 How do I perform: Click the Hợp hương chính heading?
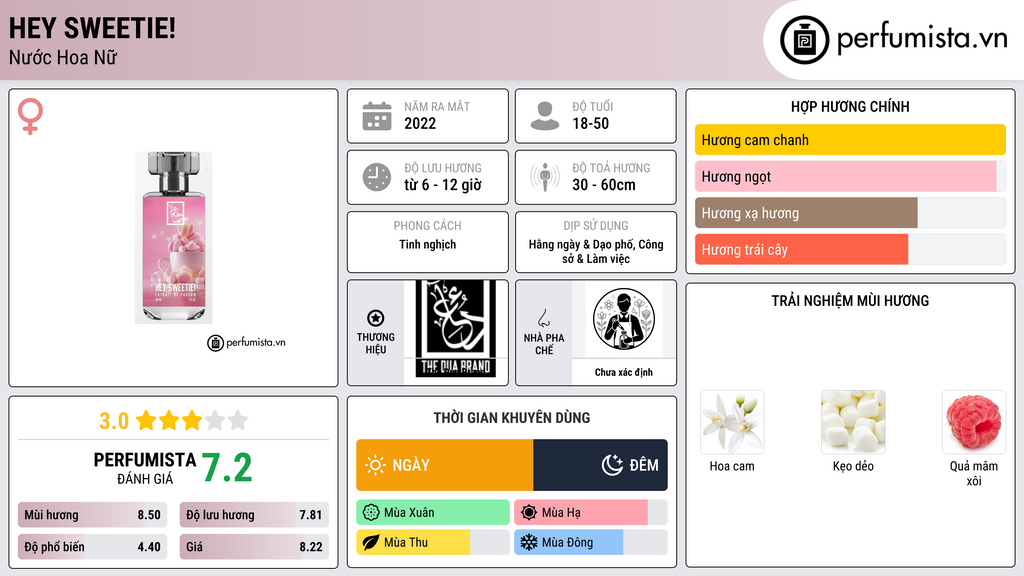coord(850,106)
